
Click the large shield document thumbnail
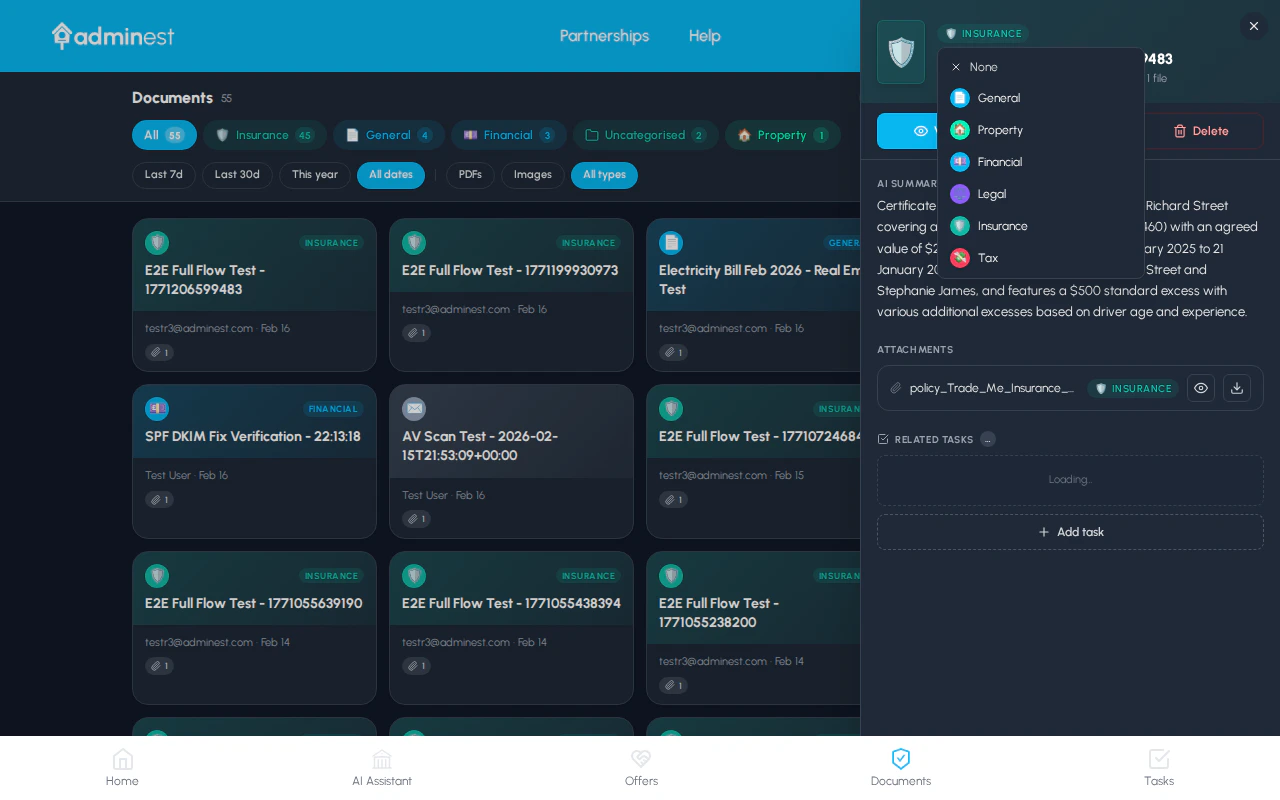click(901, 52)
